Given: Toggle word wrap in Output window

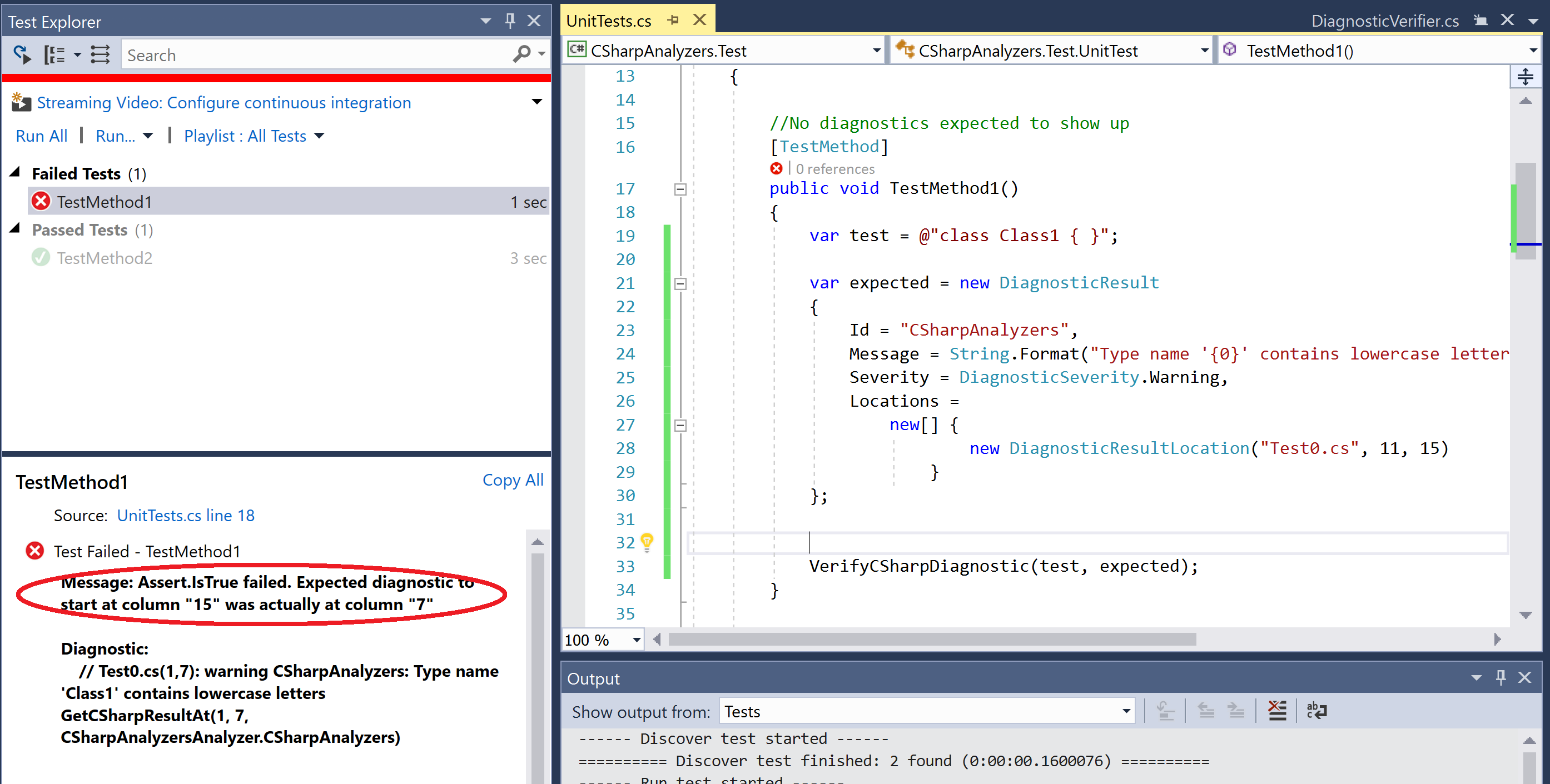Looking at the screenshot, I should click(1316, 711).
